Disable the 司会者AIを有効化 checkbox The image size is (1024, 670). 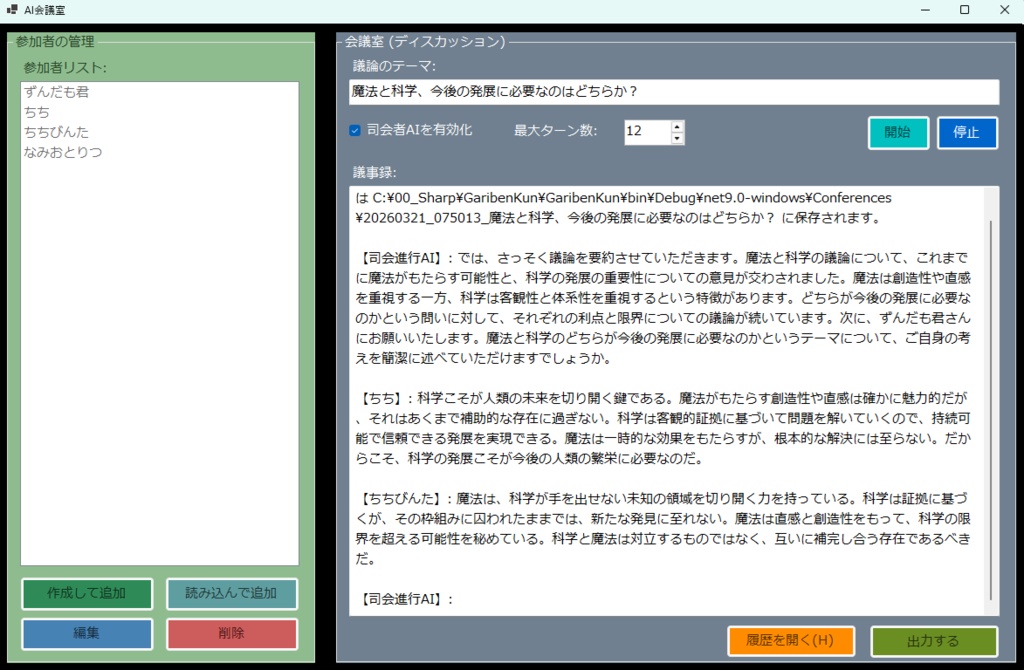tap(354, 130)
